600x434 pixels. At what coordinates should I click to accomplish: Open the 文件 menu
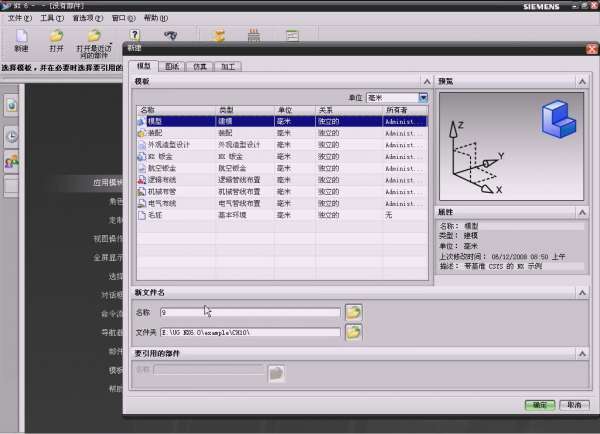click(20, 18)
